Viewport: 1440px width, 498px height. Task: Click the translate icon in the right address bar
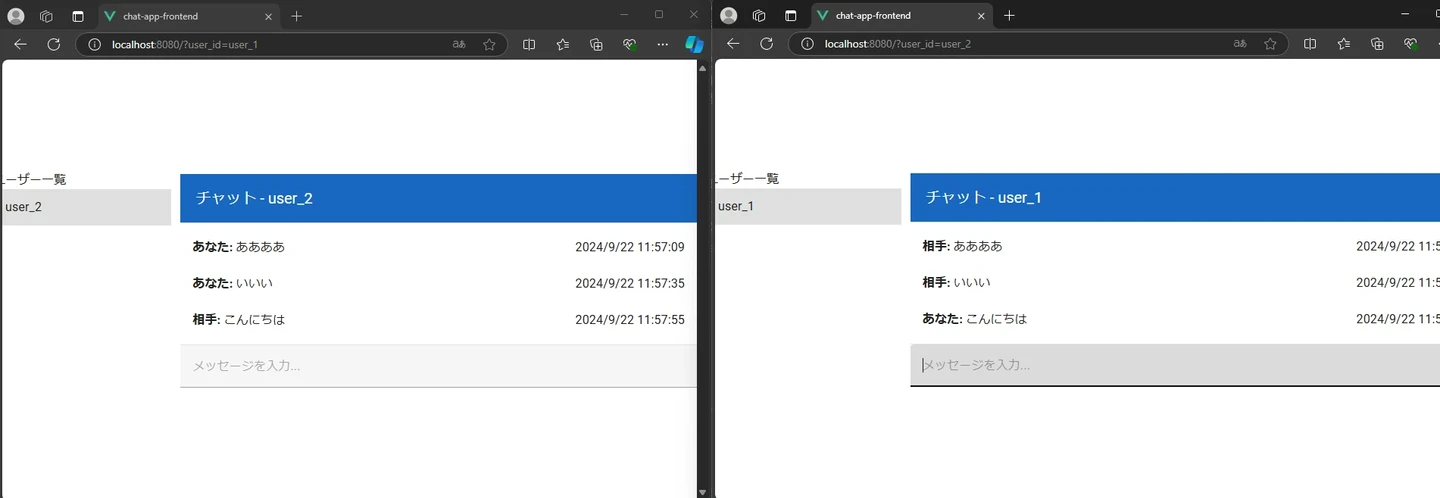pyautogui.click(x=1240, y=44)
